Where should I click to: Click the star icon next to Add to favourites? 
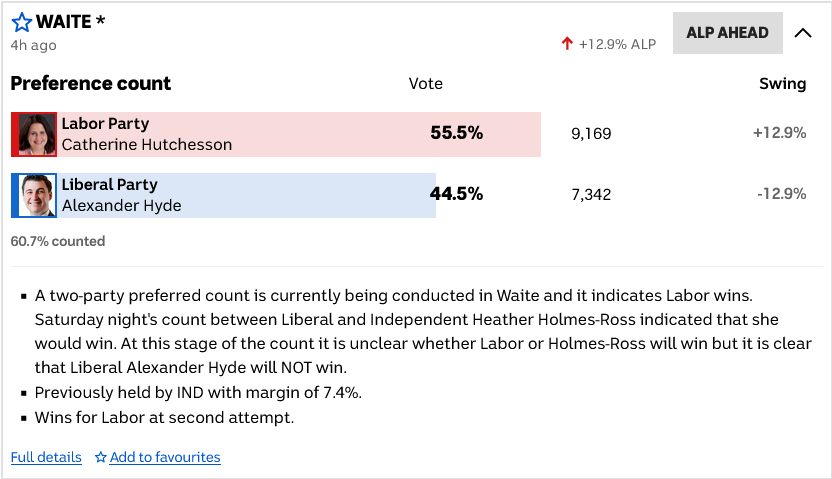(101, 457)
